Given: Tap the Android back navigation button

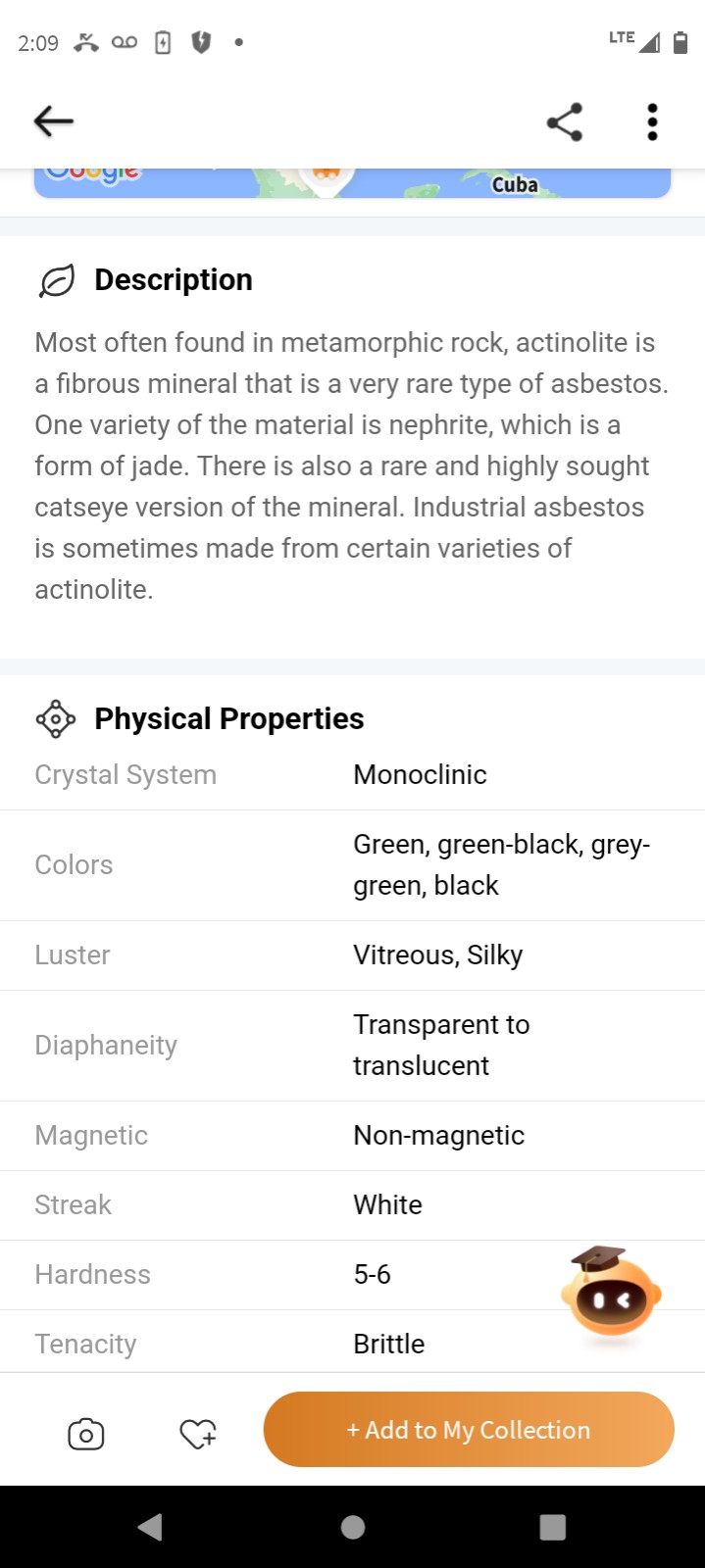Looking at the screenshot, I should [150, 1527].
